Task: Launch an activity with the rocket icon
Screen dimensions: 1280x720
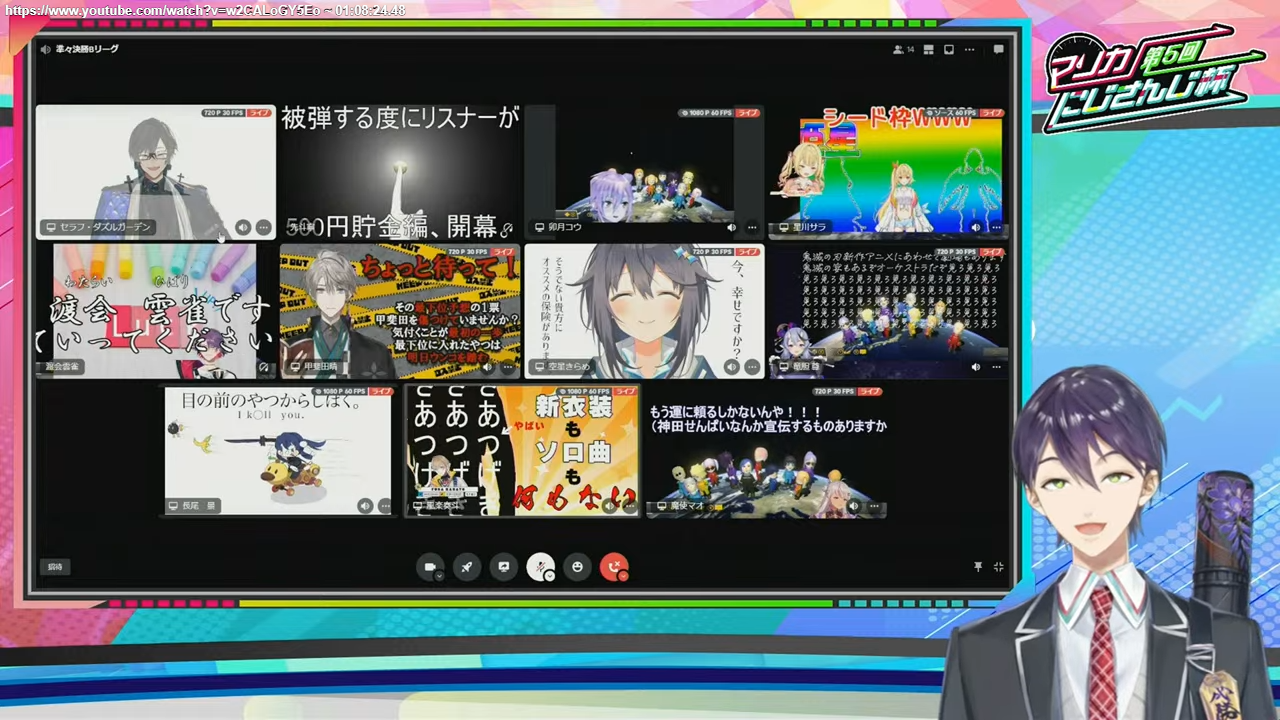Action: (466, 567)
